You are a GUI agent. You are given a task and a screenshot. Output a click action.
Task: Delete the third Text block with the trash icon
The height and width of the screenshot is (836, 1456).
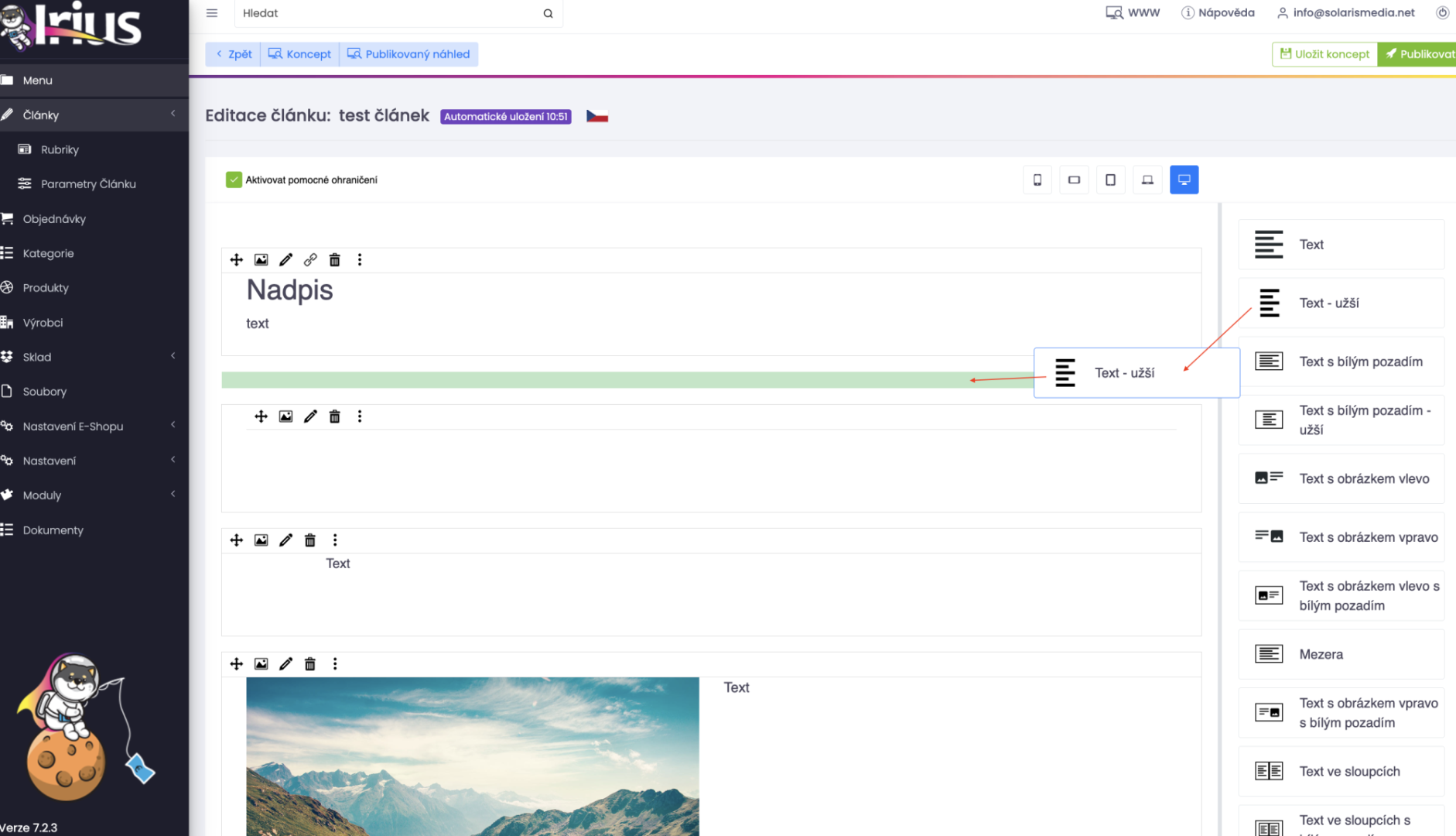(x=310, y=540)
